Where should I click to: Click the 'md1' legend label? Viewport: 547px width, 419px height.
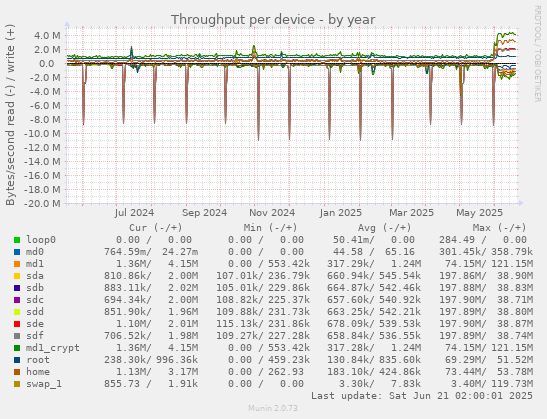tap(35, 264)
